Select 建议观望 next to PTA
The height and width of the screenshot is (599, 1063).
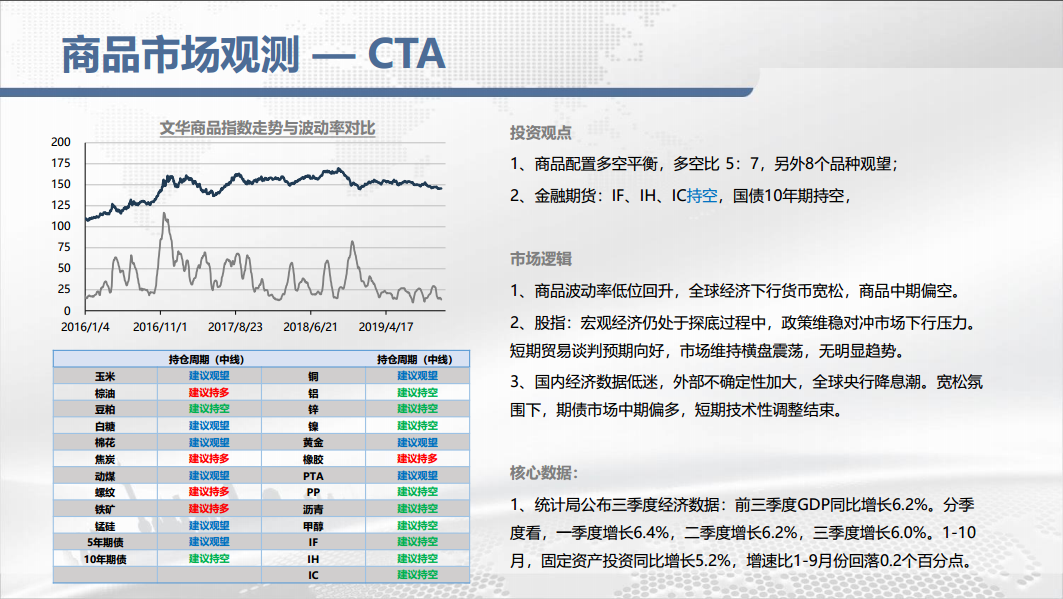pos(418,476)
